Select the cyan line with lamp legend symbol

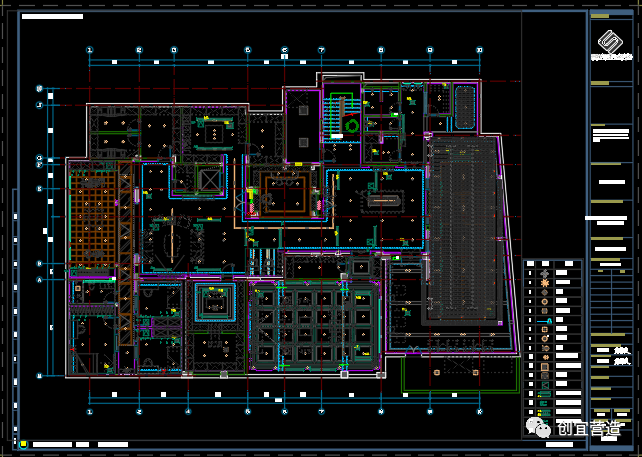point(545,321)
